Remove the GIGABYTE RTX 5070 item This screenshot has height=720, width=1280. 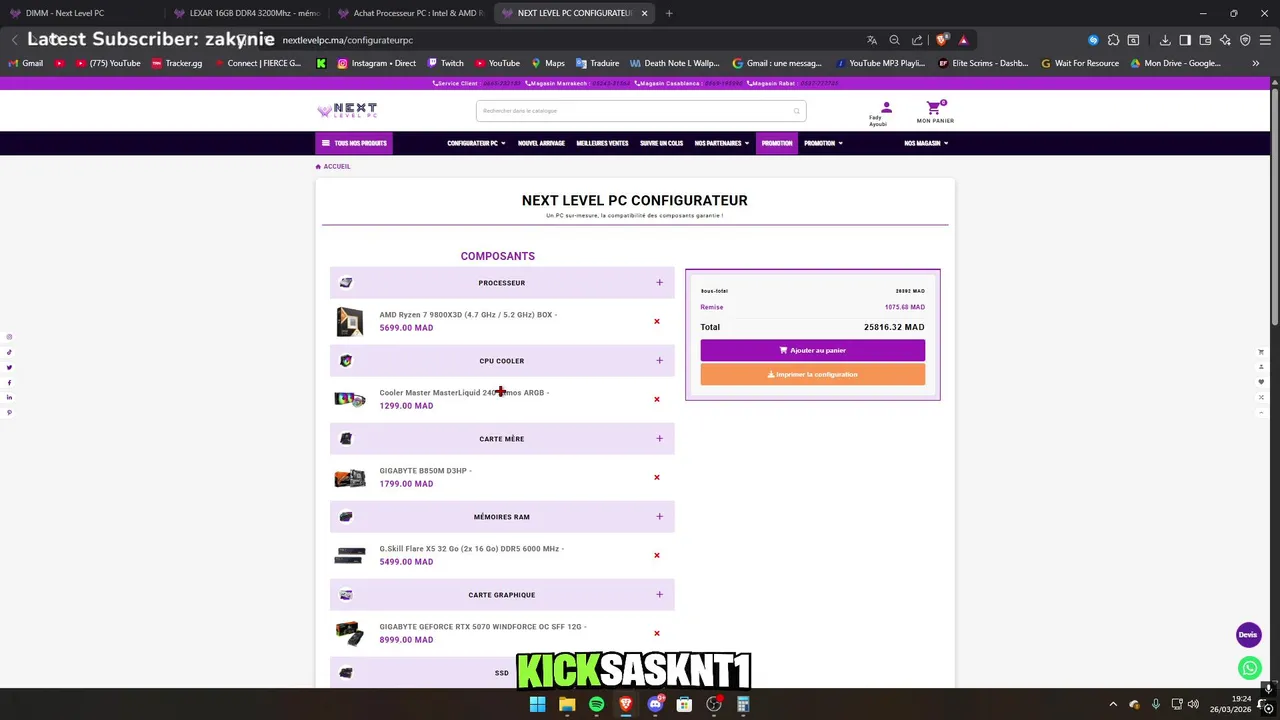[x=657, y=634]
